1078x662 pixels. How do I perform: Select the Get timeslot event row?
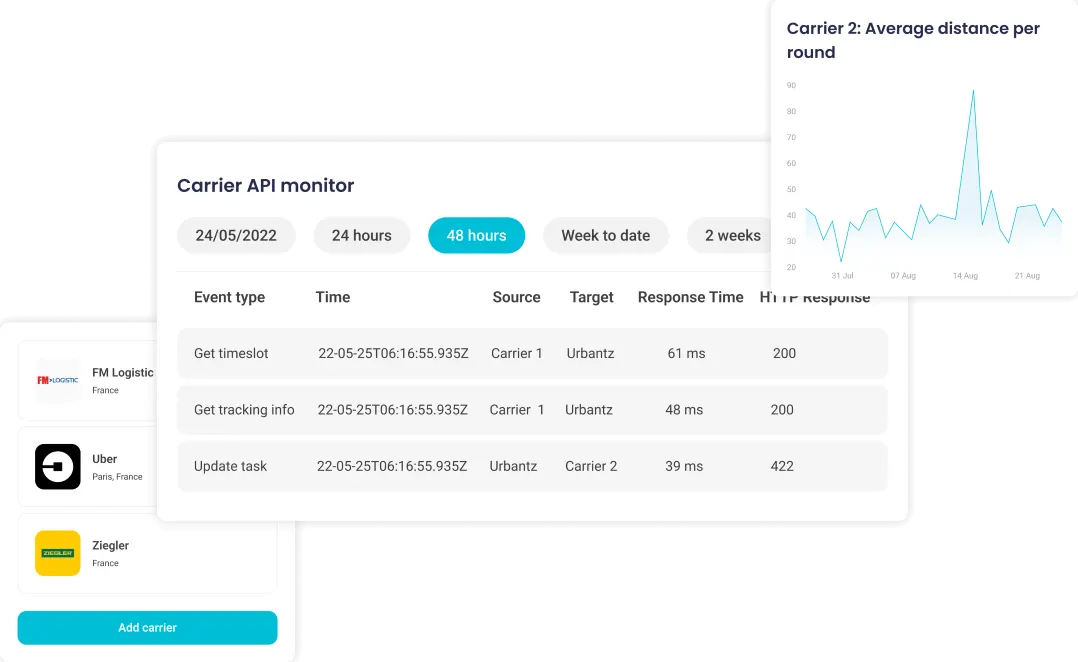[532, 353]
